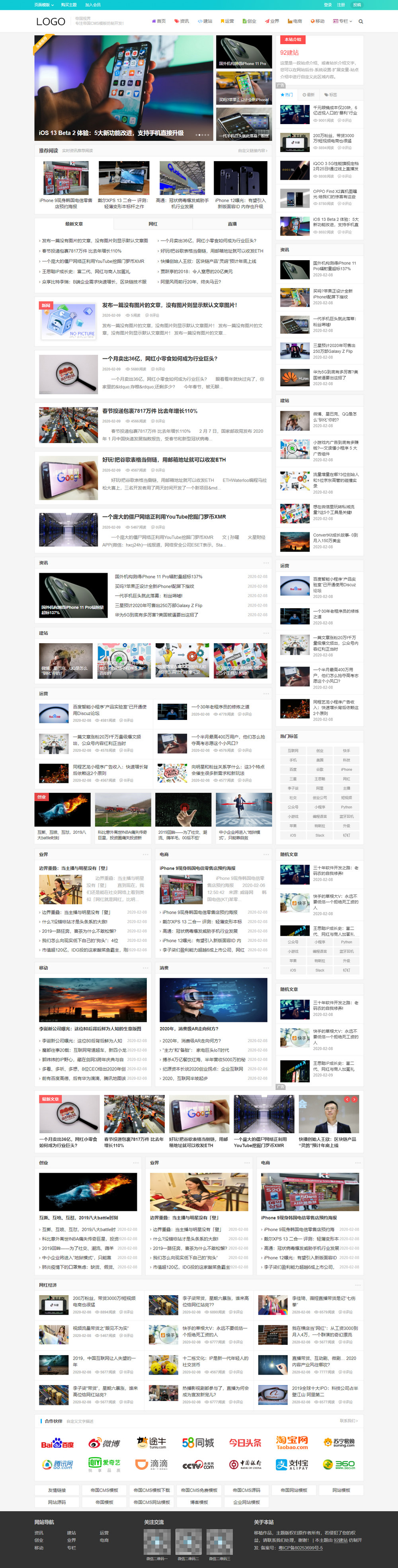Open the 加入会员 link in top bar
Viewport: 398px width, 1568px height.
pyautogui.click(x=93, y=4)
